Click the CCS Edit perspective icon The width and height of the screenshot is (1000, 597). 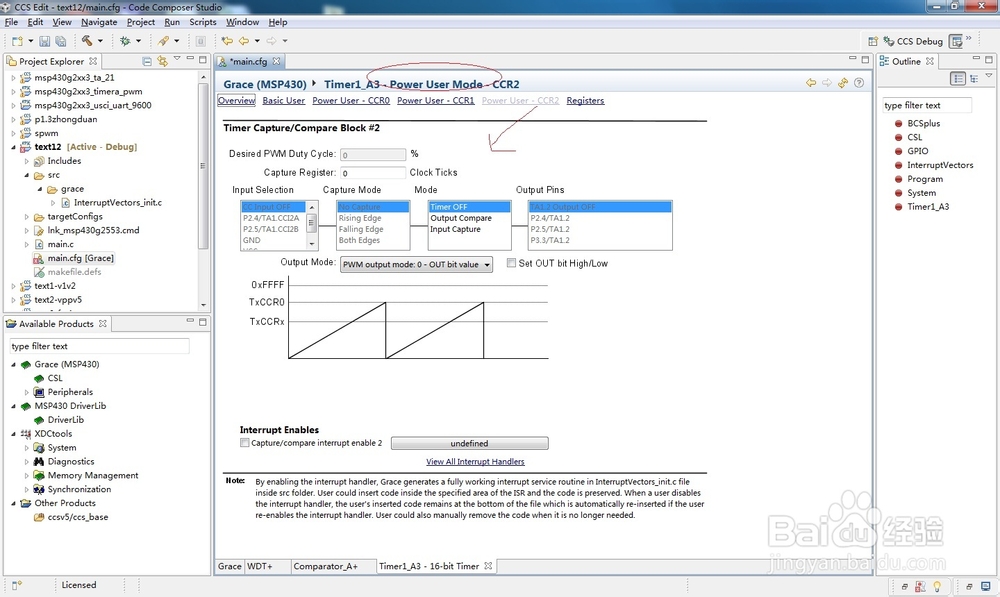(956, 41)
